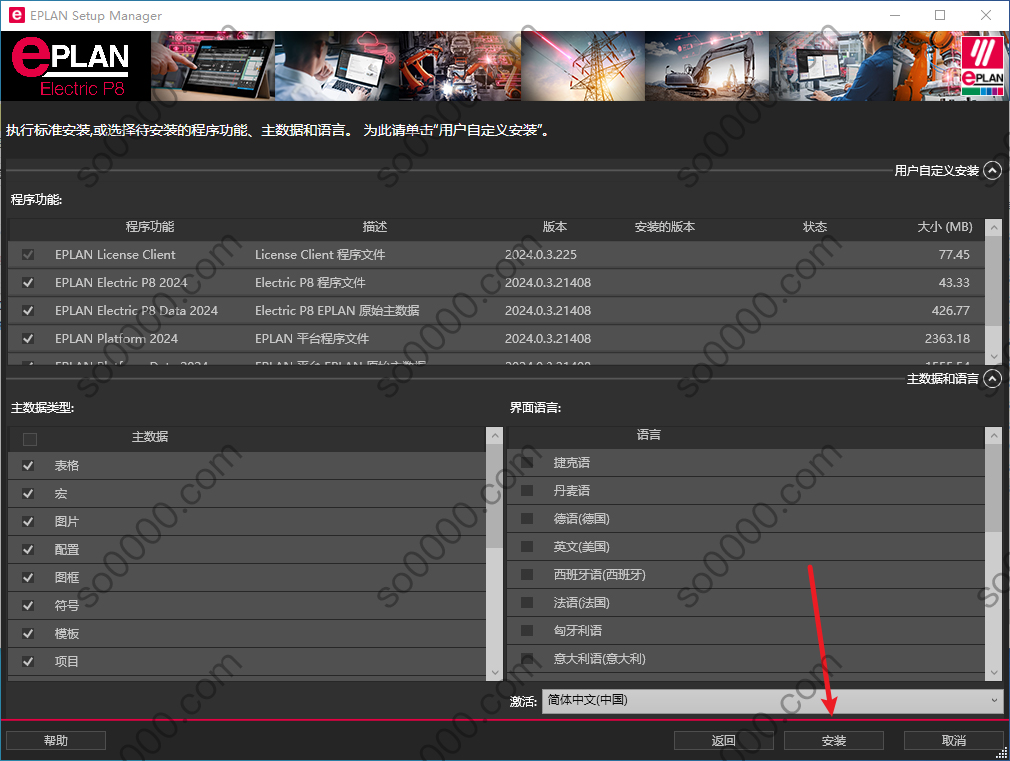Enable the 意大利语(意大利) language checkbox

point(527,659)
